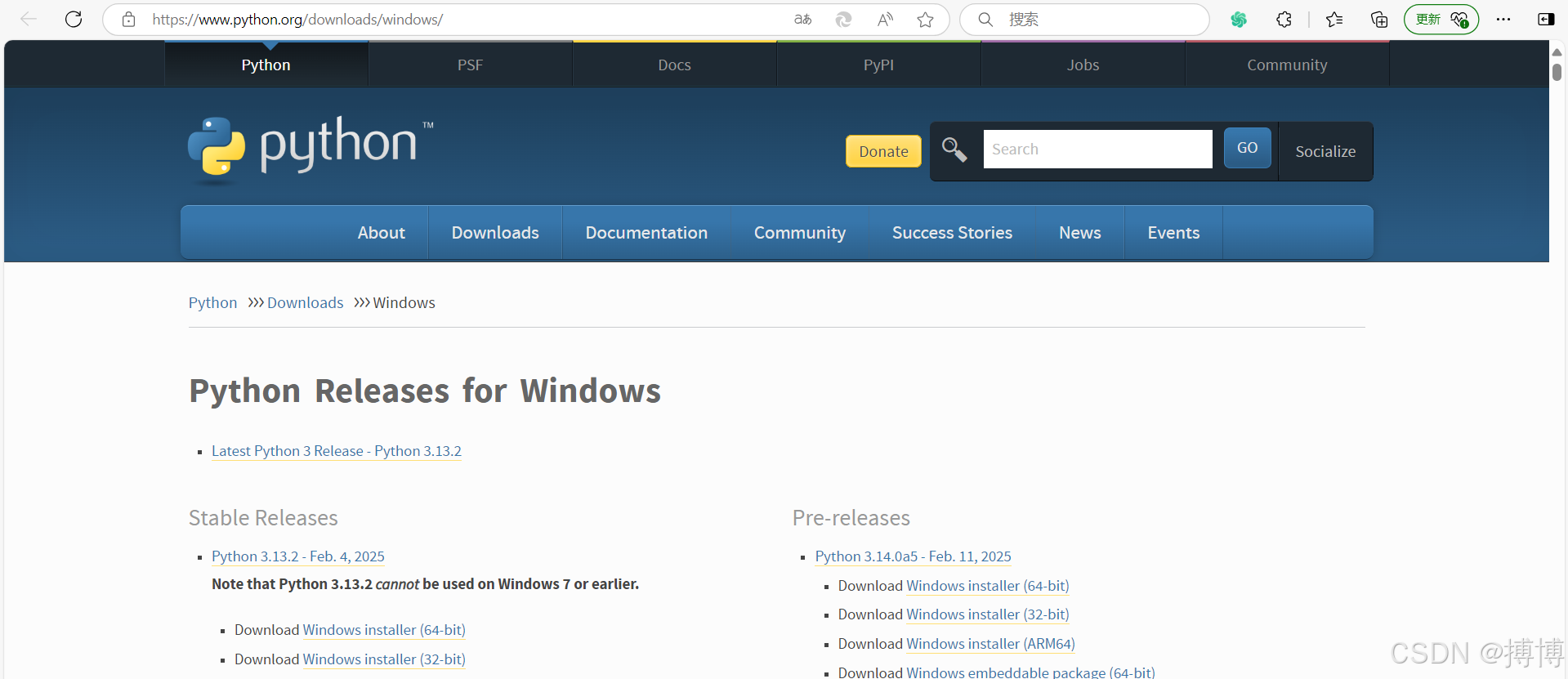The image size is (1568, 679).
Task: Open the Success Stories menu
Action: (x=952, y=233)
